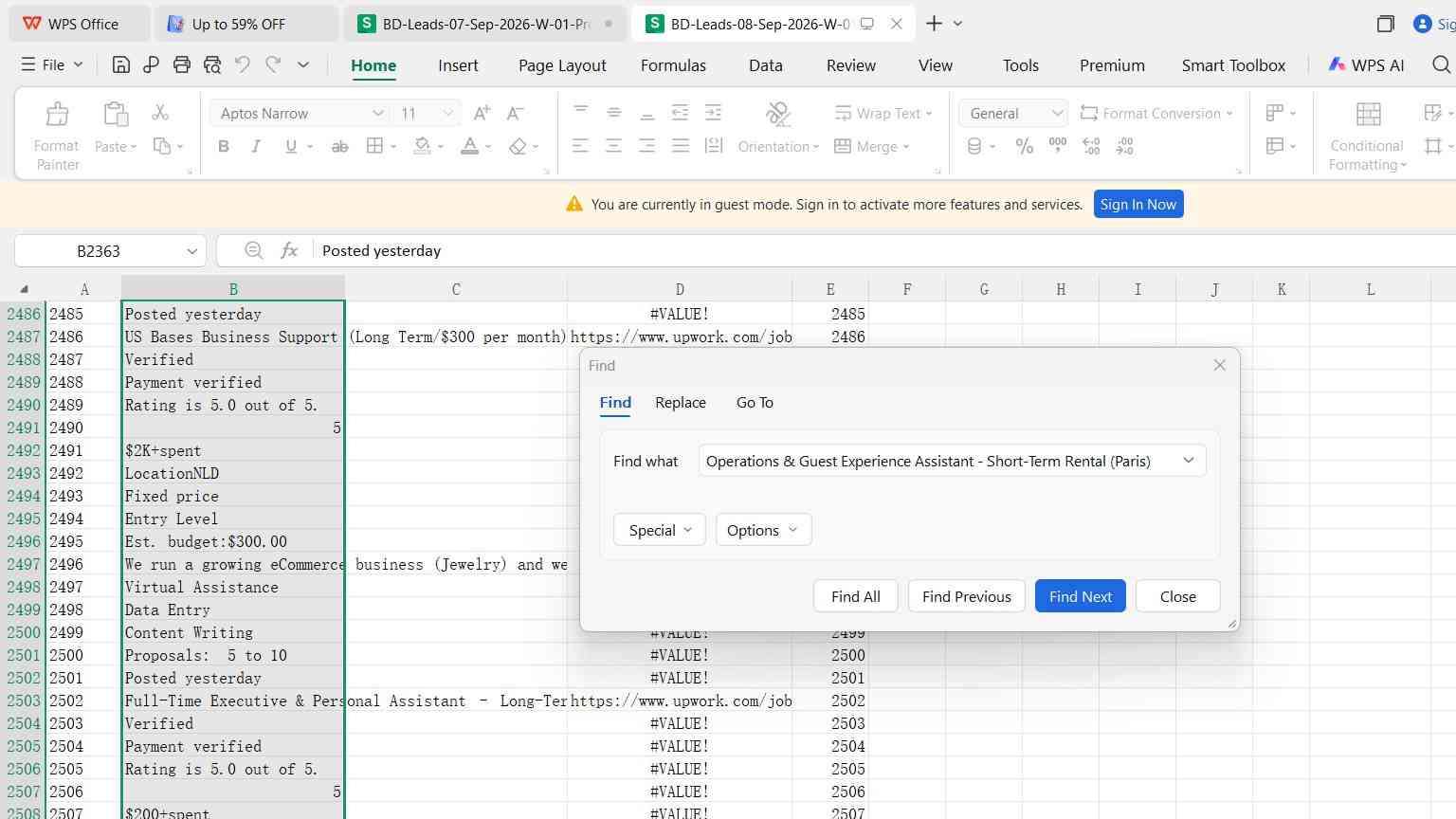Click the Find All button
The height and width of the screenshot is (819, 1456).
pos(855,596)
